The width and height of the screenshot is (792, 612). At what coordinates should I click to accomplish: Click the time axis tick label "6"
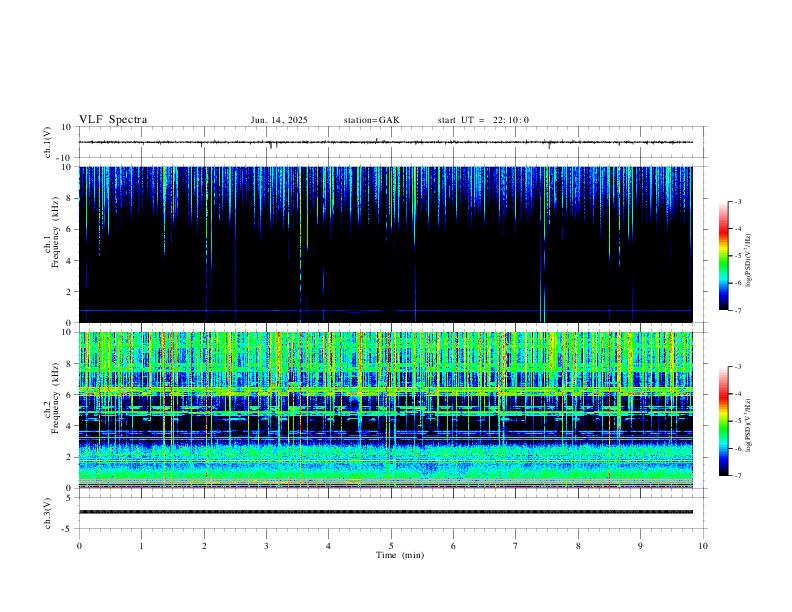click(x=454, y=546)
